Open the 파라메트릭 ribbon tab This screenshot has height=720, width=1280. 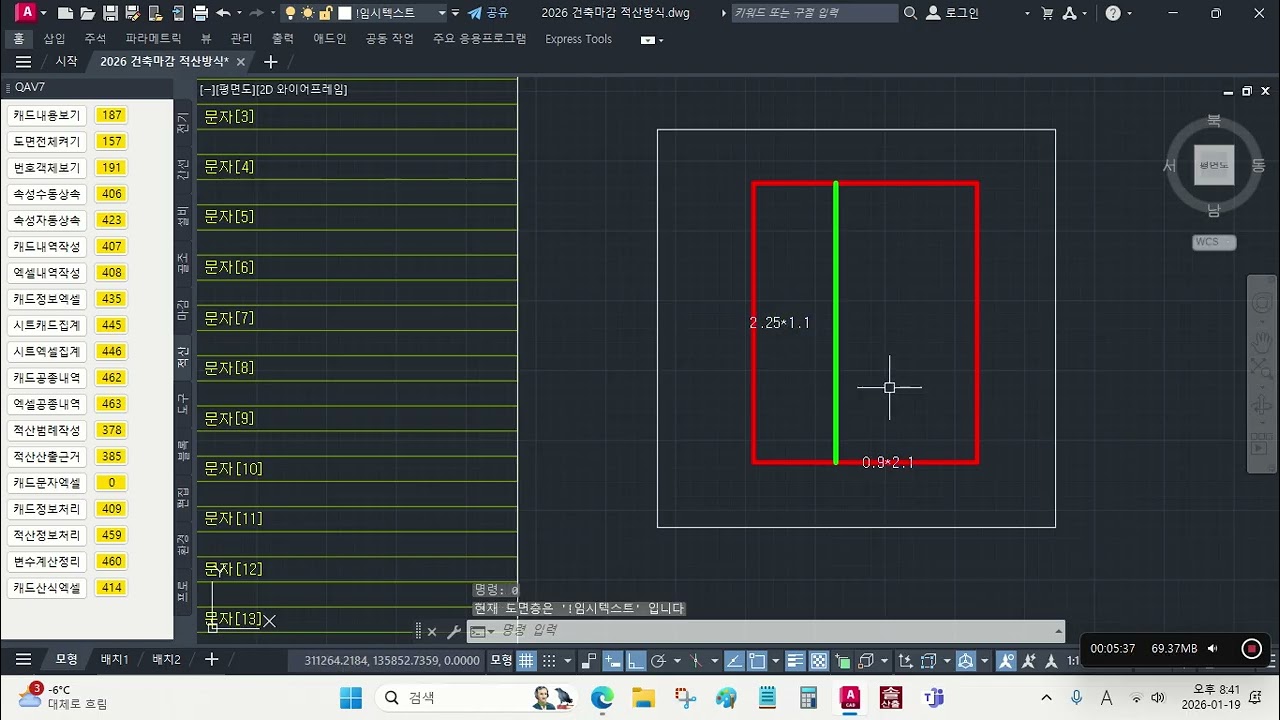click(153, 39)
